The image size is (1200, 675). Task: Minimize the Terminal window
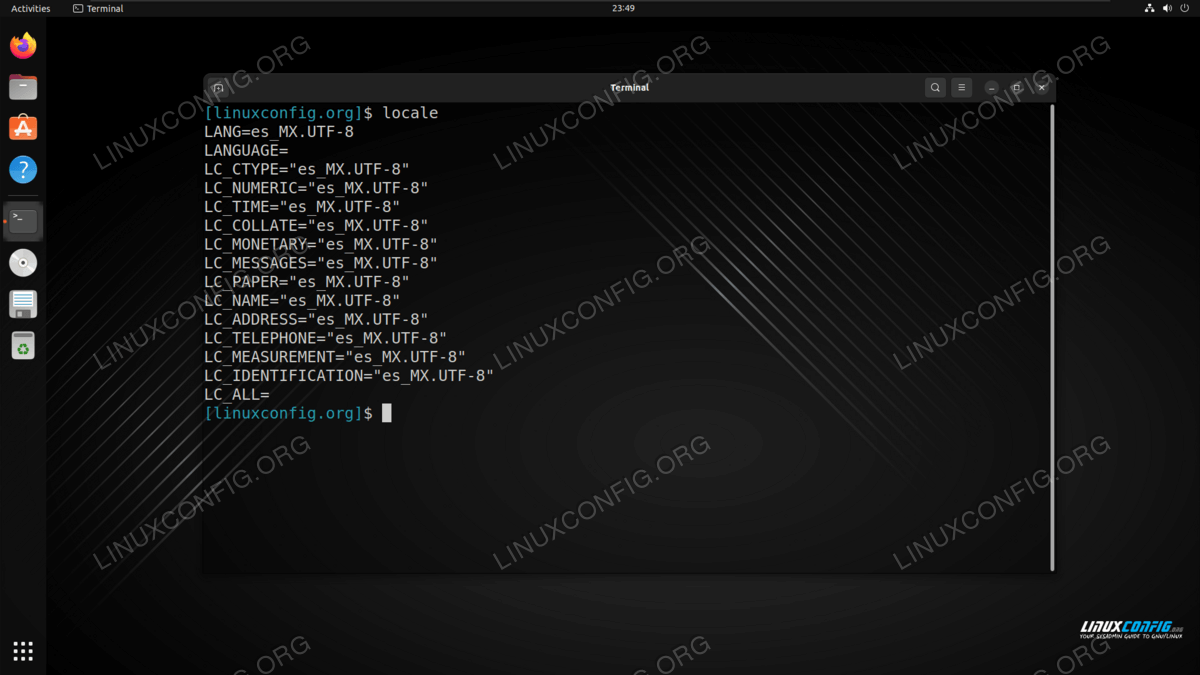pyautogui.click(x=991, y=88)
